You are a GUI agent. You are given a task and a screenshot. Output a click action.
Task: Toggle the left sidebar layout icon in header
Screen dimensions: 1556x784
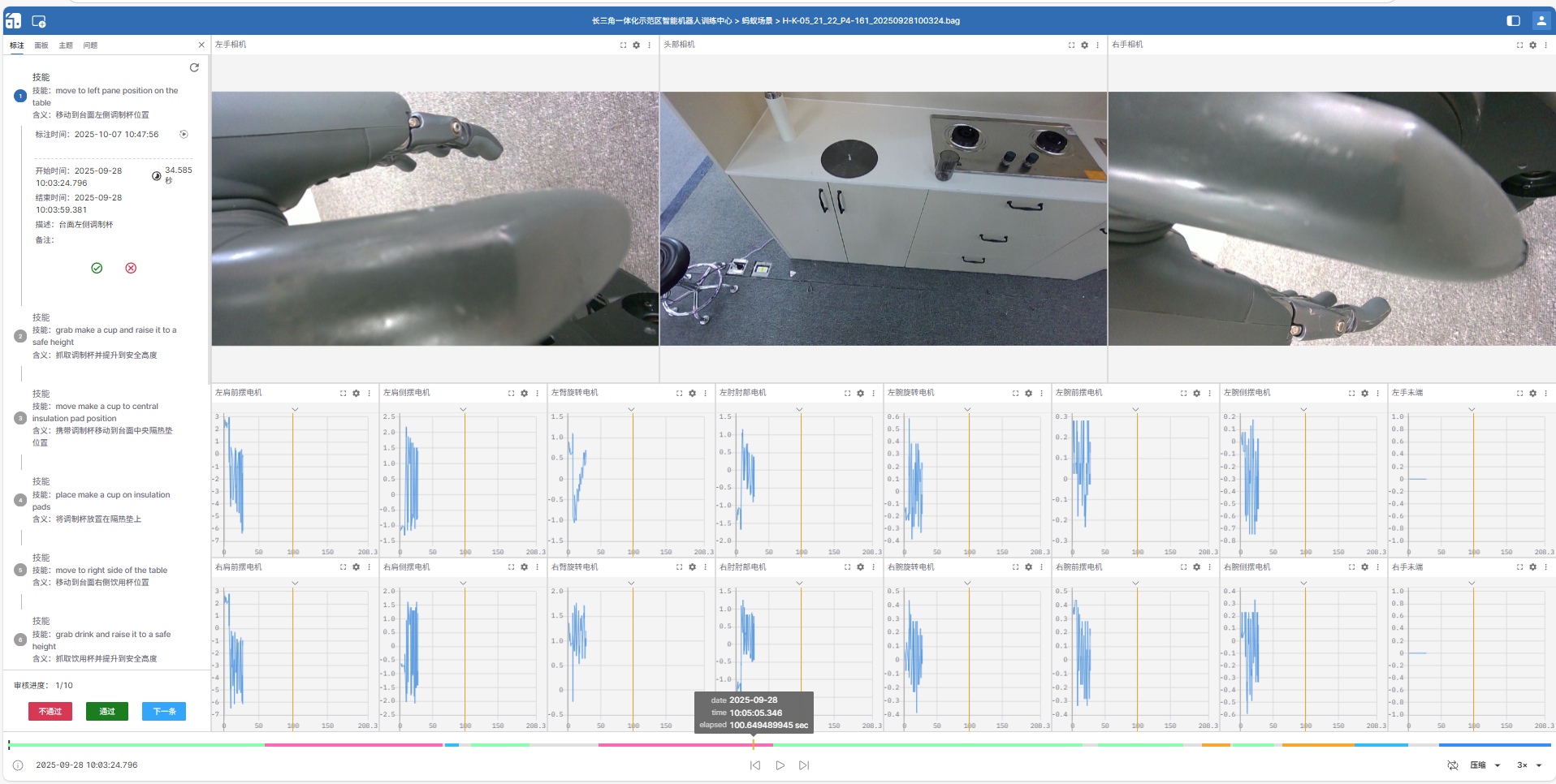click(x=1513, y=21)
